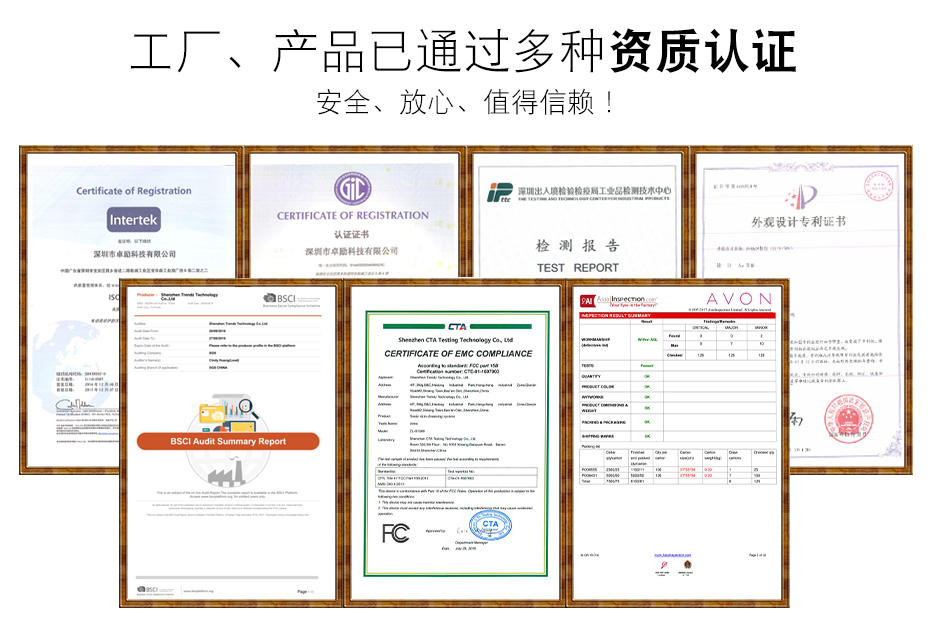The height and width of the screenshot is (631, 930).
Task: Click '深圳市卓励科技有限公司' under Intertek logo
Action: tap(135, 254)
